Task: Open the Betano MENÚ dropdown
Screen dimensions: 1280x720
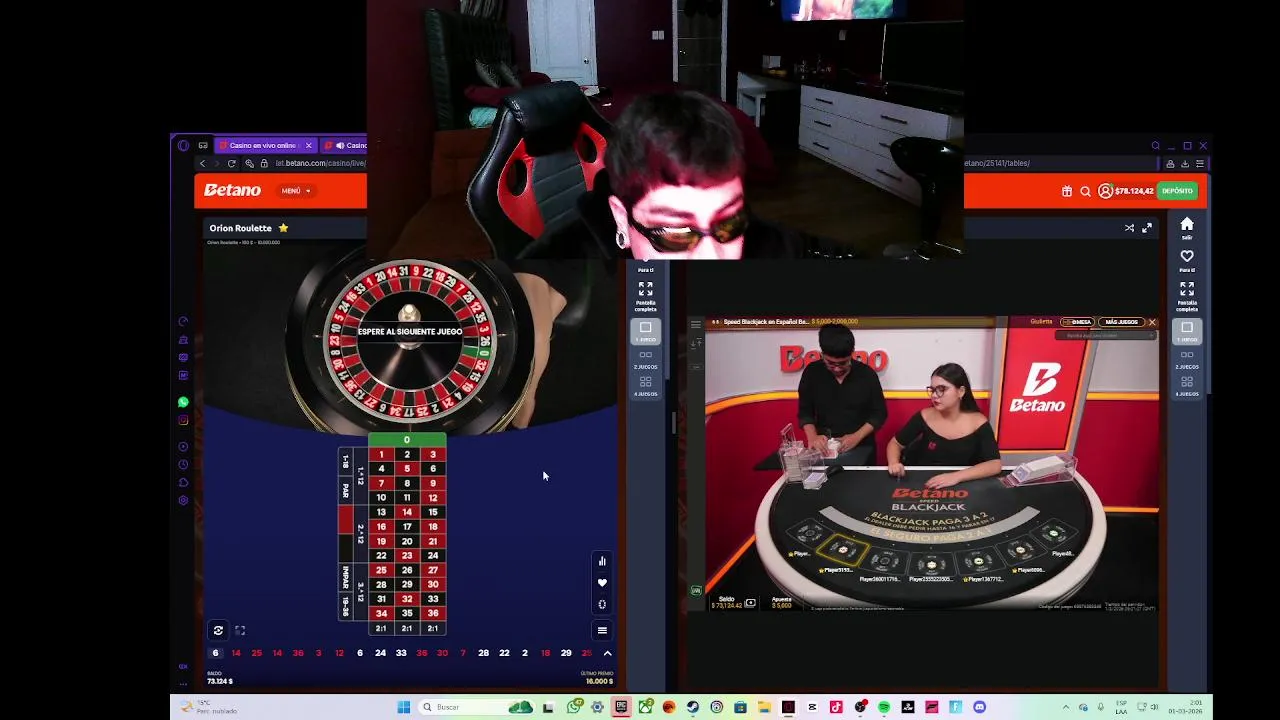Action: pos(295,191)
